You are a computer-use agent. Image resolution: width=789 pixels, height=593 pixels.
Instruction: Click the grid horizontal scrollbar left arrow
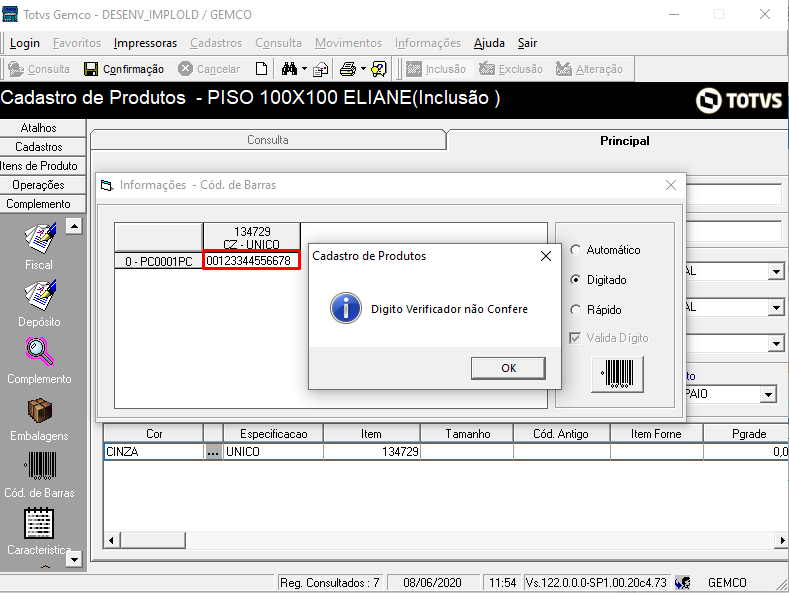(111, 541)
